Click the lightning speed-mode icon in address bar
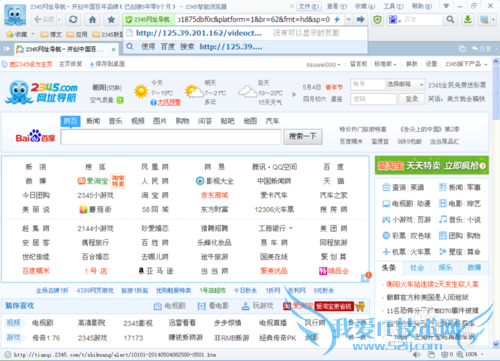 tap(337, 20)
